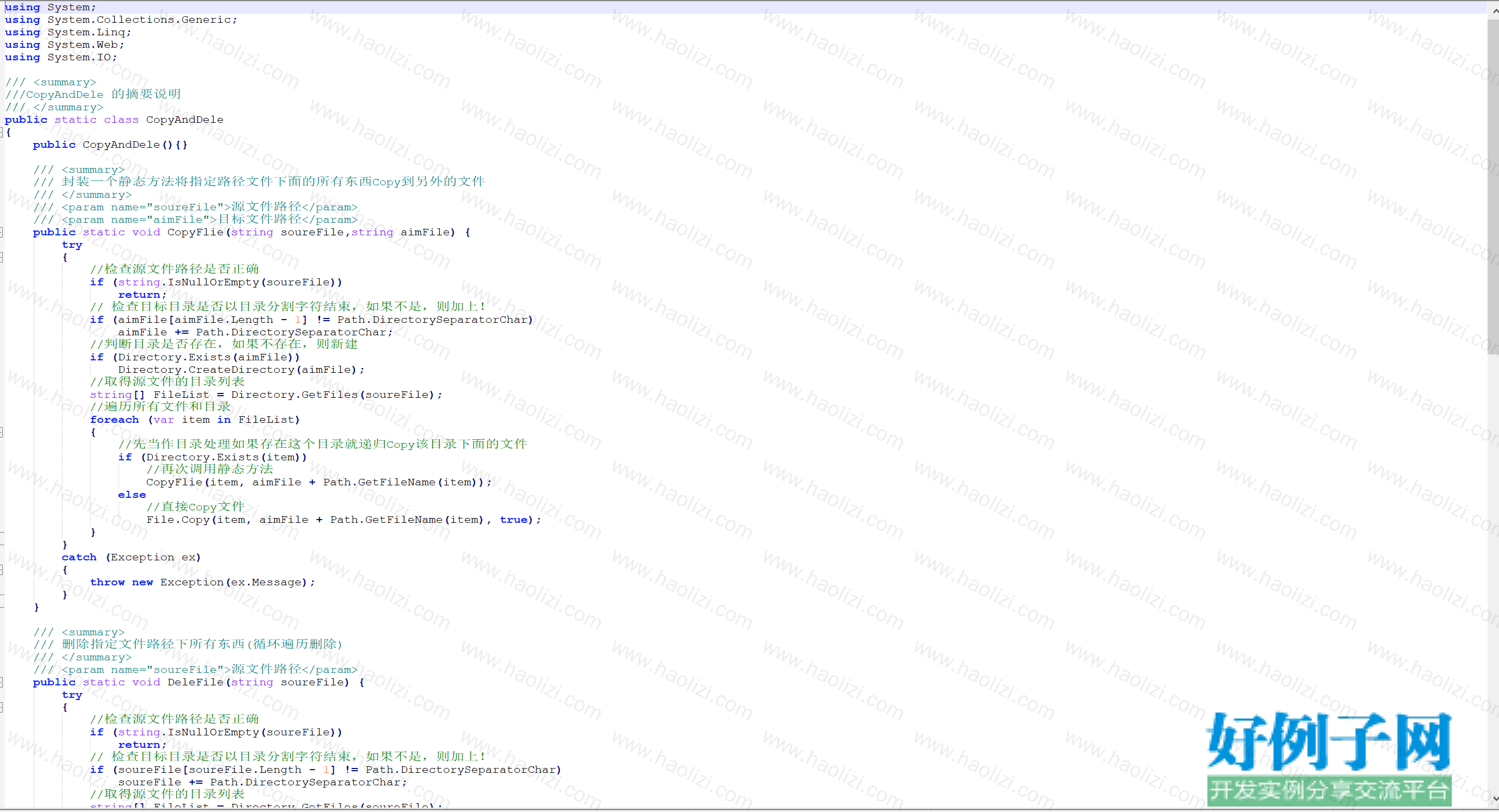
Task: Click 'if (Directory.Exists(item))'
Action: coord(213,458)
